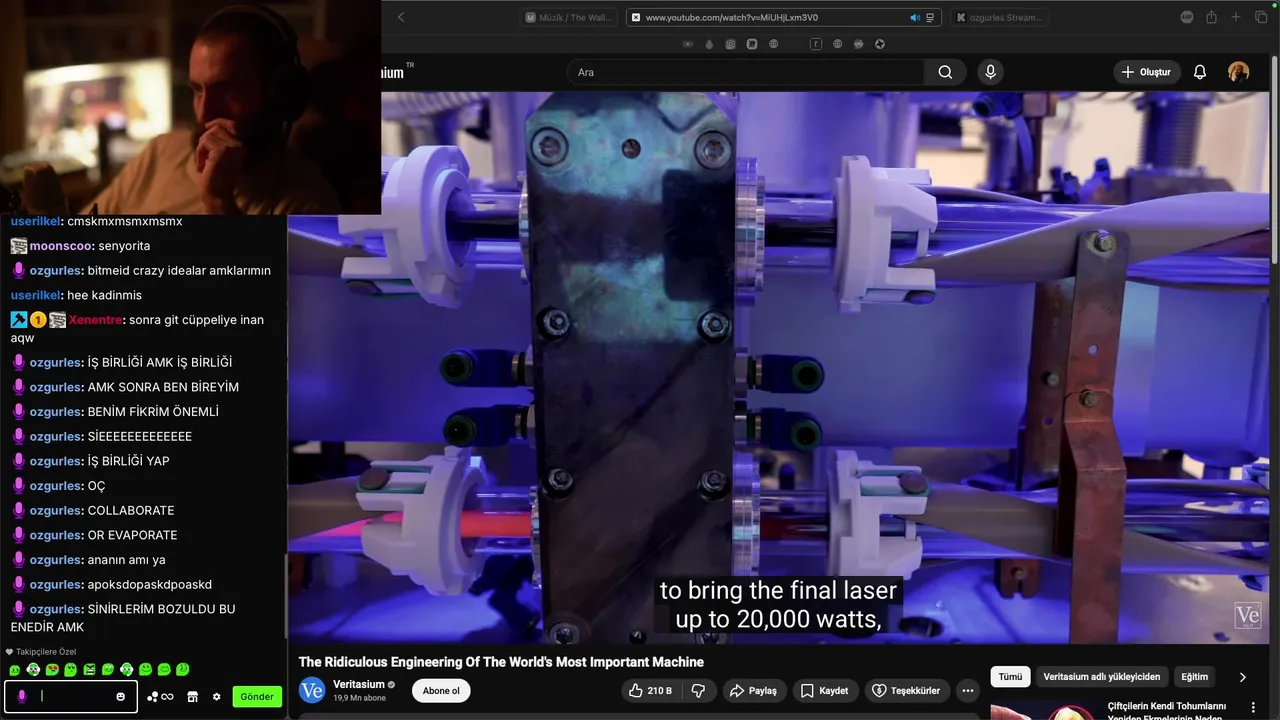
Task: Switch to the ozgurles Stream browser tab
Action: pyautogui.click(x=999, y=17)
